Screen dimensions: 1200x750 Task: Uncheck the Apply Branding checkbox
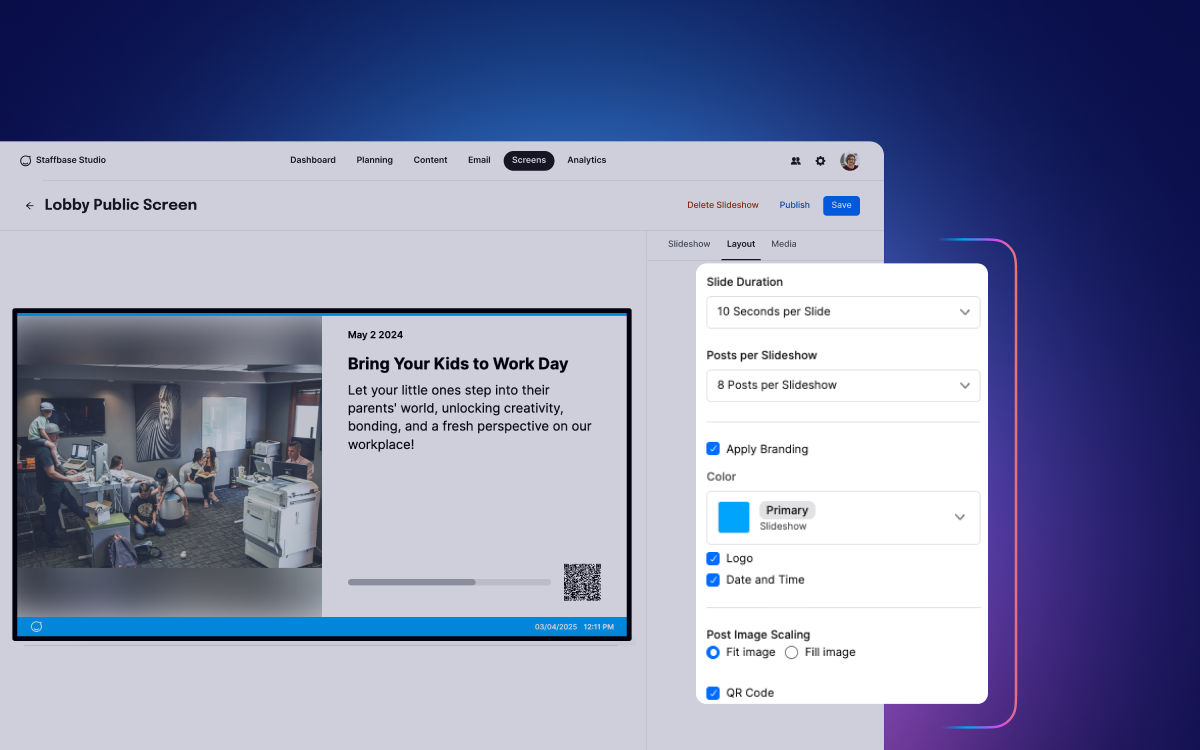coord(713,449)
